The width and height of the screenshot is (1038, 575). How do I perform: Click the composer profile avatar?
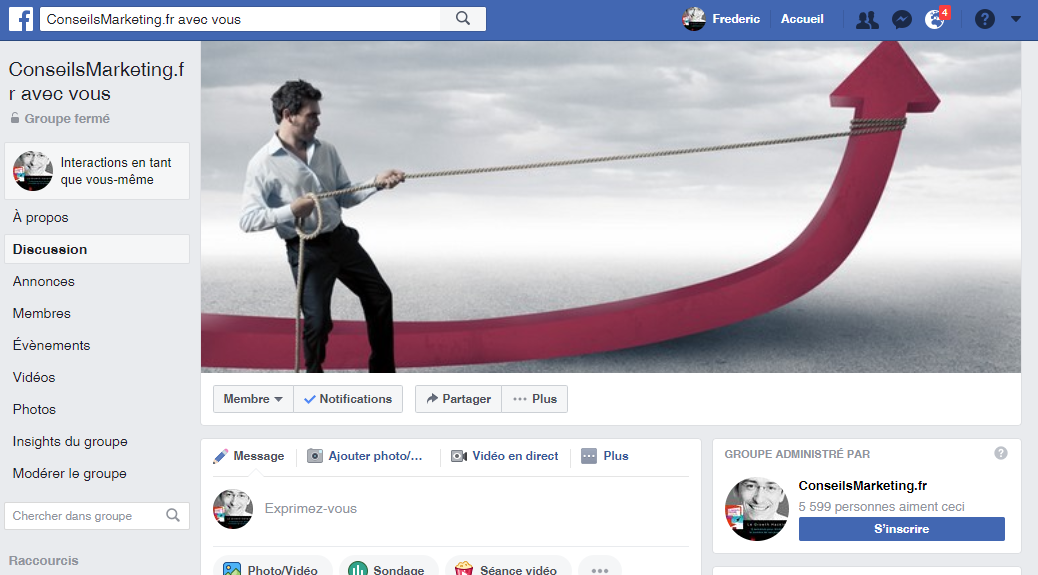[x=233, y=509]
